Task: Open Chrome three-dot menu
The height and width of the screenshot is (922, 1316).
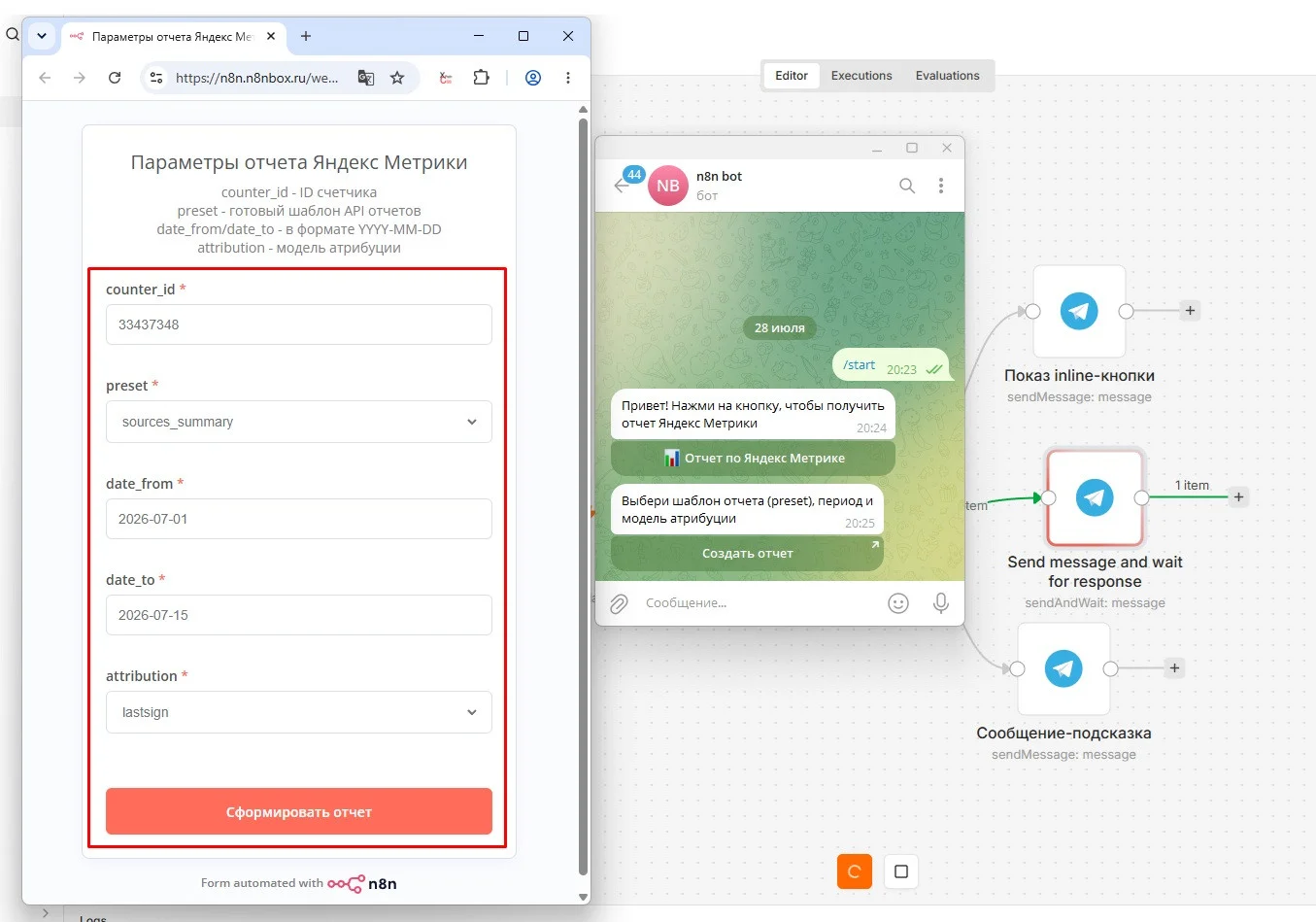Action: point(568,78)
